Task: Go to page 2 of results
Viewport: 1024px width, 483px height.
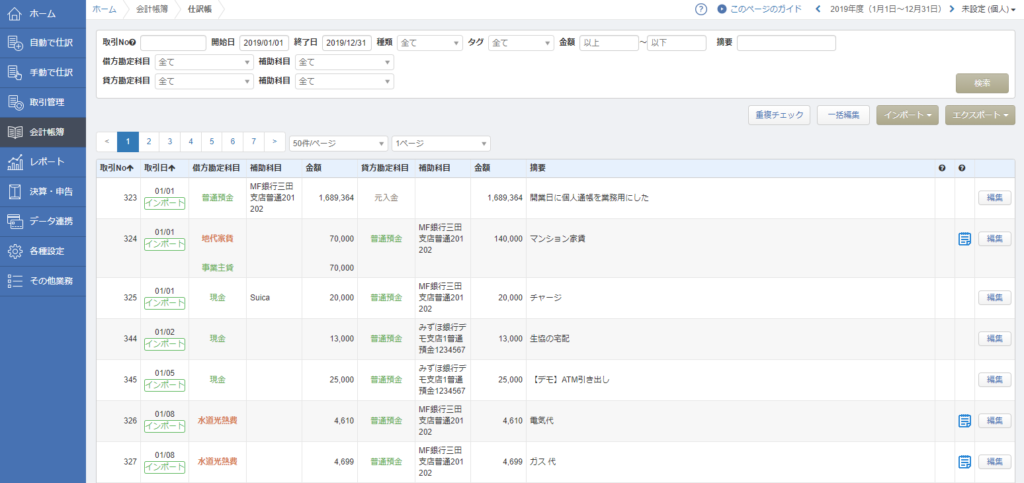Action: [x=149, y=141]
